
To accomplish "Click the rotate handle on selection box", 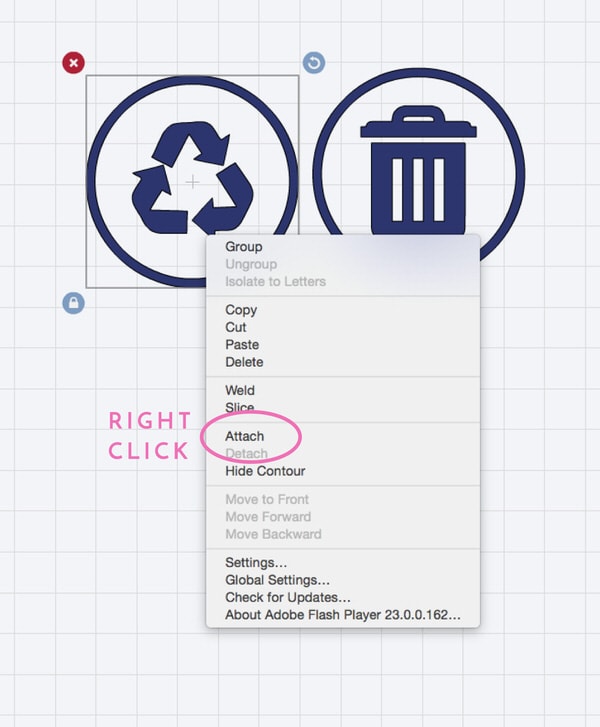I will [313, 63].
